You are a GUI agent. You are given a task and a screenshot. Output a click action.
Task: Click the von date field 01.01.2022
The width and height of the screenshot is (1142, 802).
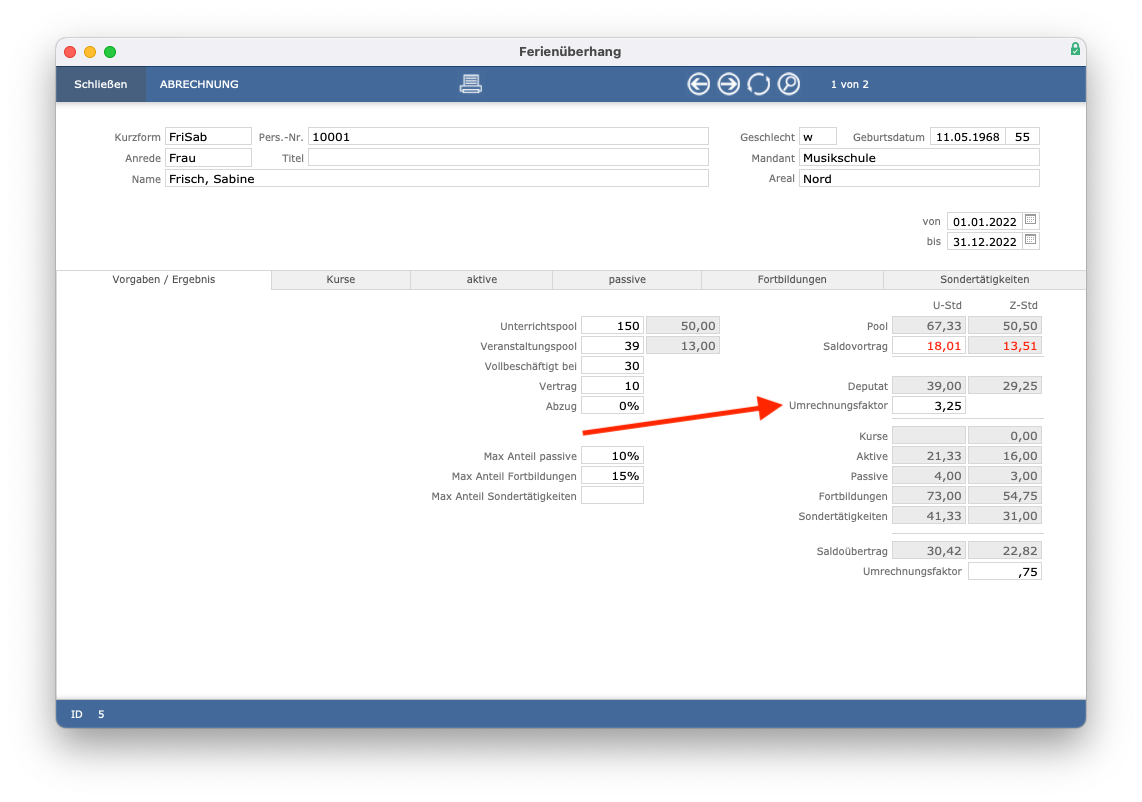tap(985, 221)
